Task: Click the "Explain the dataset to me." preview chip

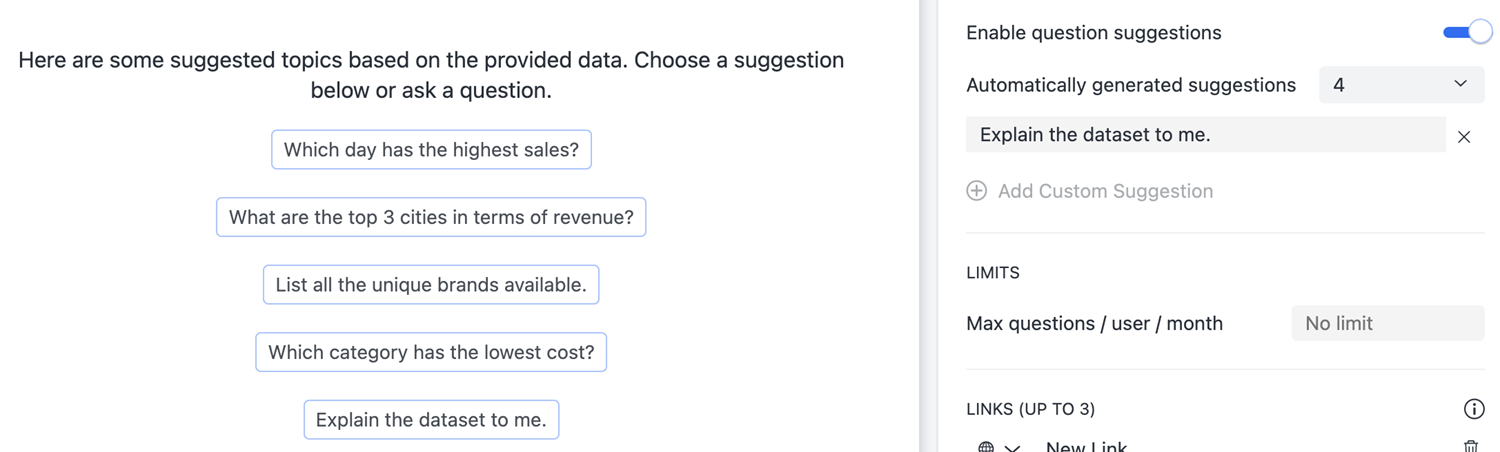Action: click(x=431, y=420)
